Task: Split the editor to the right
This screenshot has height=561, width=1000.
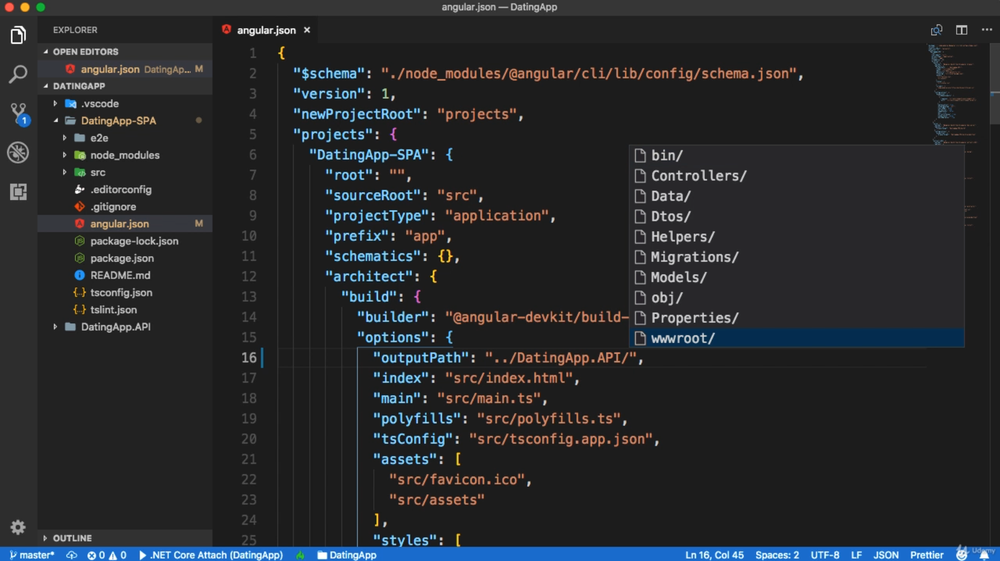Action: 962,30
